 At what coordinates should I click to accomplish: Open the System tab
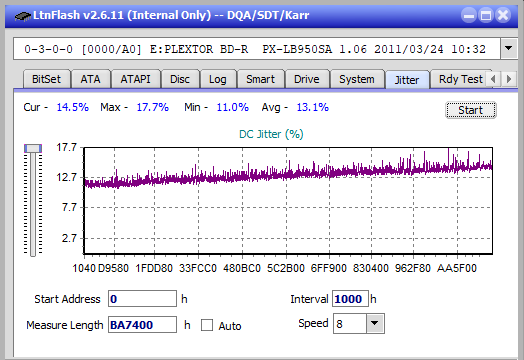357,79
